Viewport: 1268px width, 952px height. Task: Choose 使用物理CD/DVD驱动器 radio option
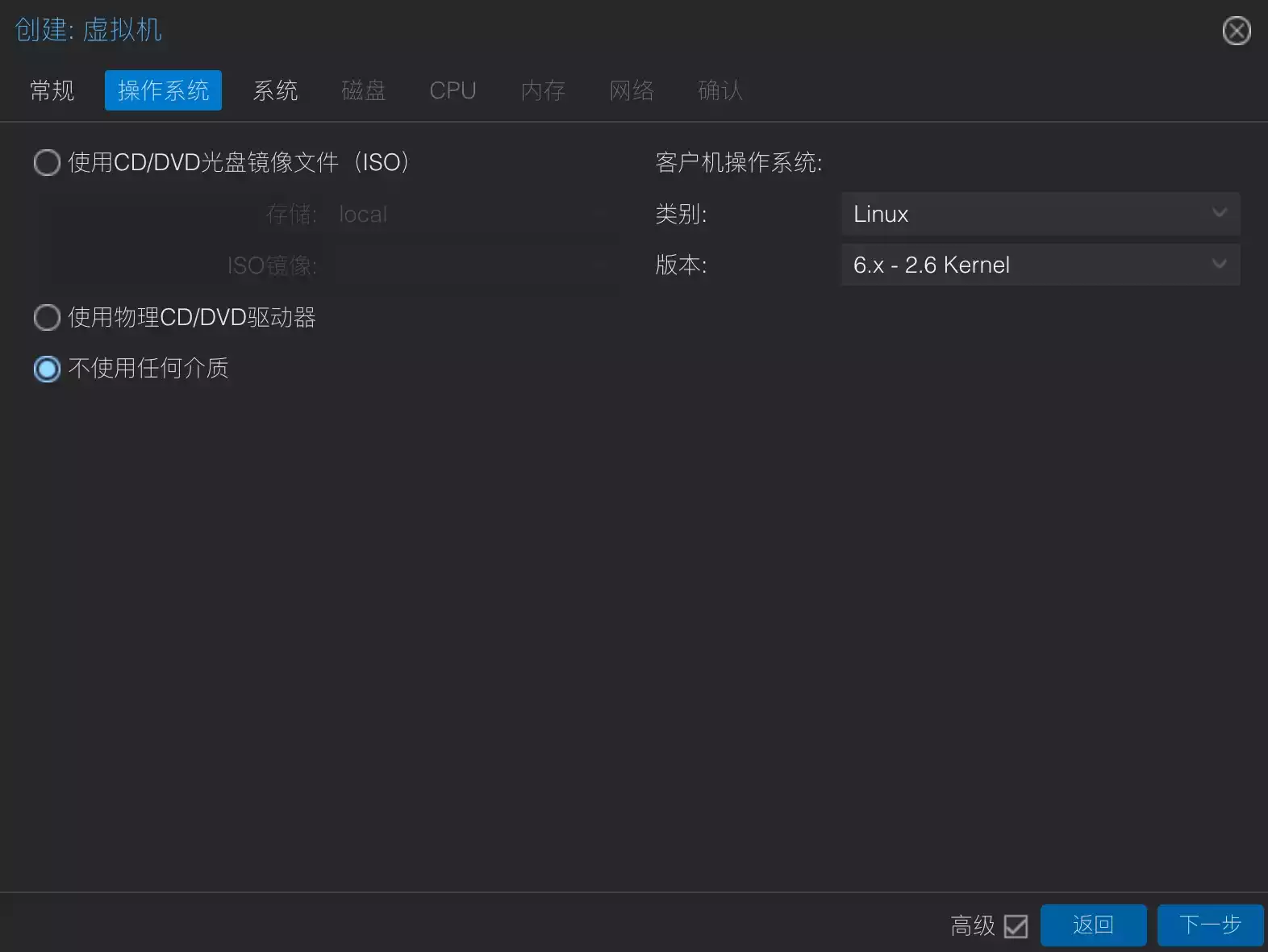tap(47, 318)
